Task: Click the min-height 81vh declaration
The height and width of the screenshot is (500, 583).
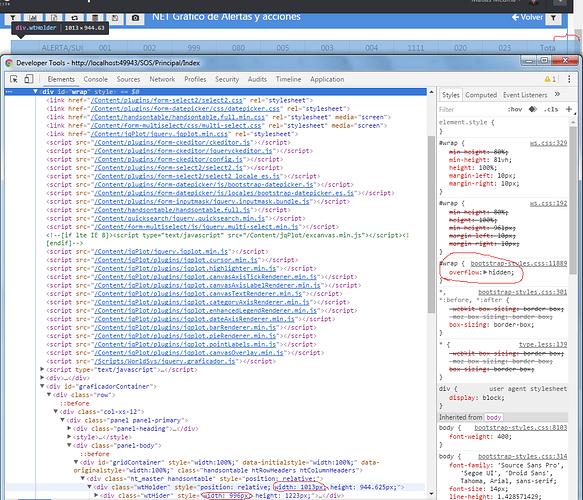Action: click(x=480, y=160)
